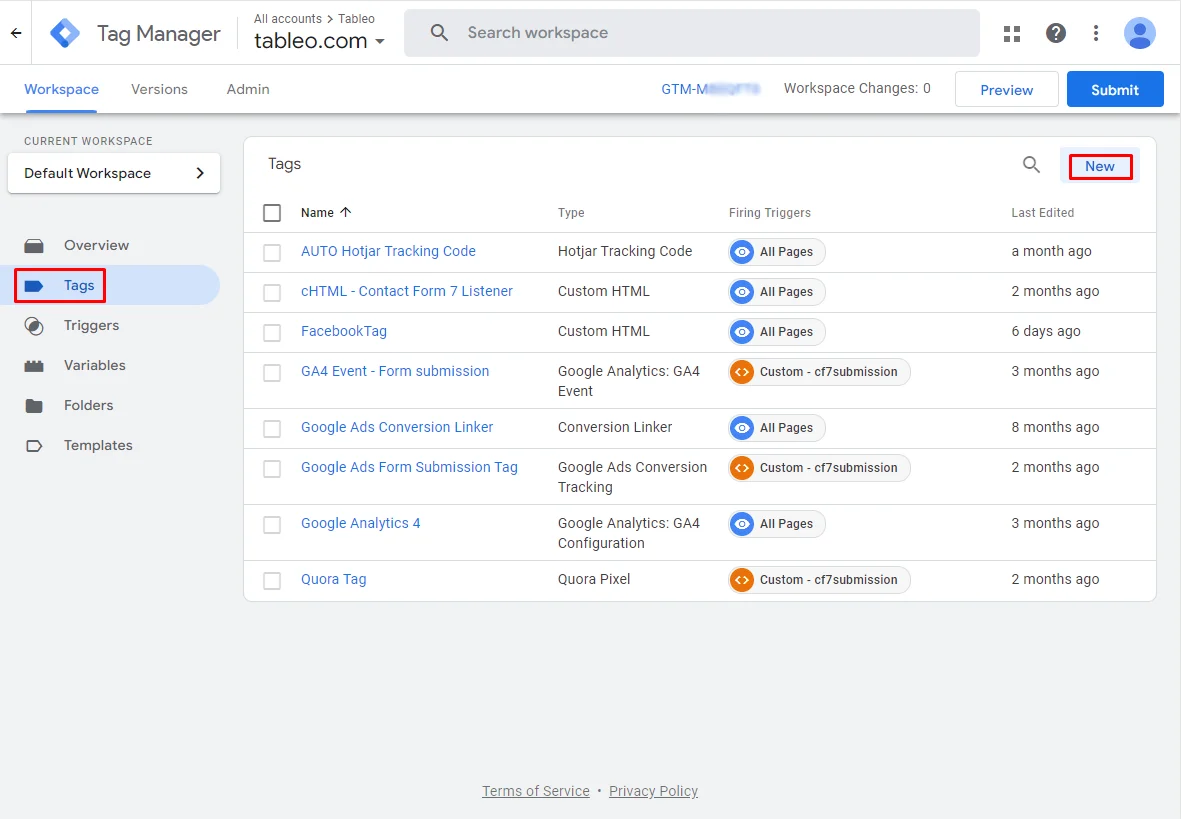Image resolution: width=1181 pixels, height=819 pixels.
Task: Click the sort arrow next to Name
Action: (x=346, y=212)
